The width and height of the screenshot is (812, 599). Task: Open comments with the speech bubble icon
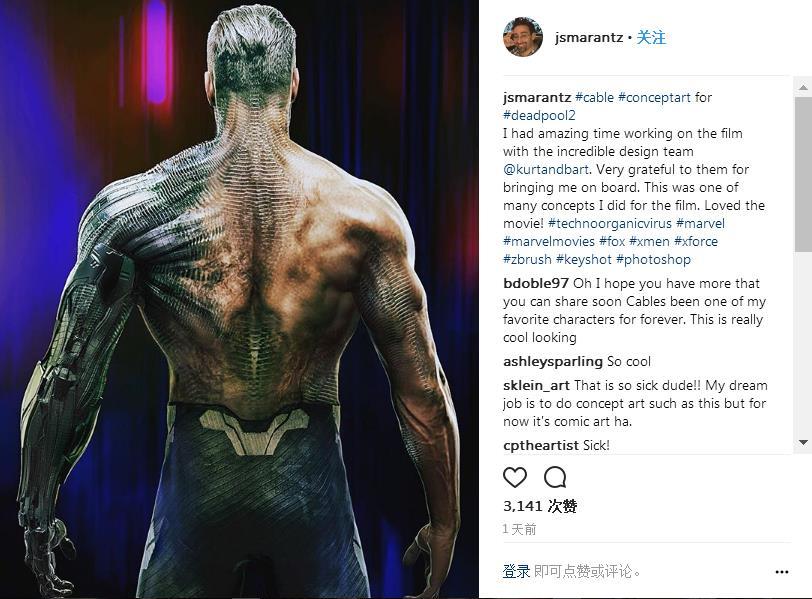[x=555, y=477]
